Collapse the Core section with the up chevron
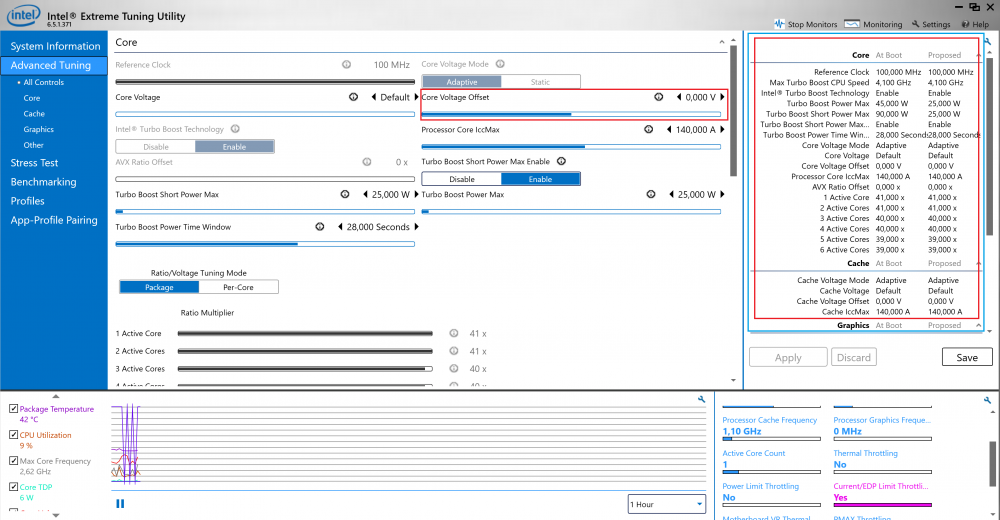The image size is (1000, 520). pos(721,43)
